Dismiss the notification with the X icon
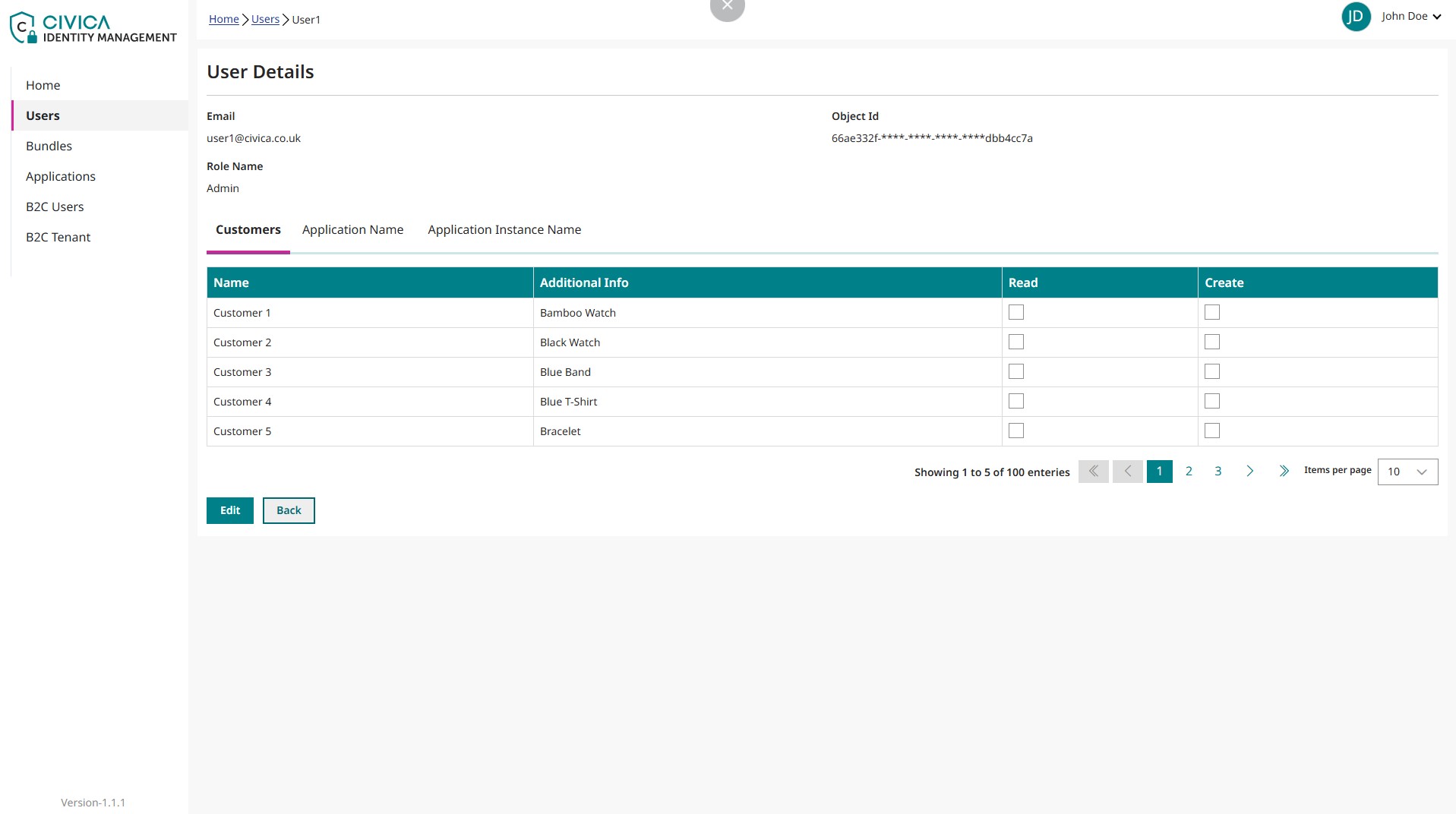 727,5
